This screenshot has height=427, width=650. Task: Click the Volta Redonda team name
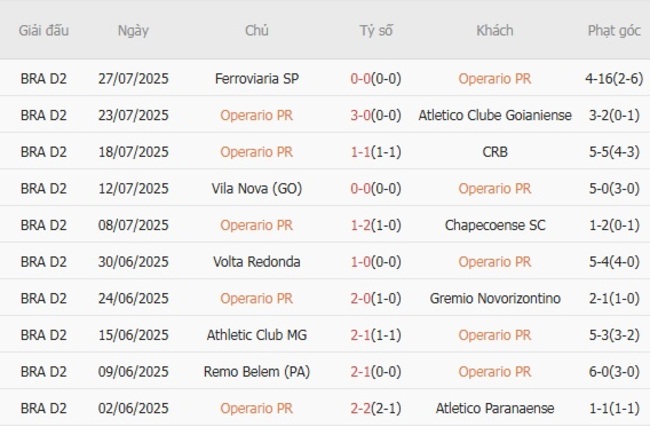[256, 262]
